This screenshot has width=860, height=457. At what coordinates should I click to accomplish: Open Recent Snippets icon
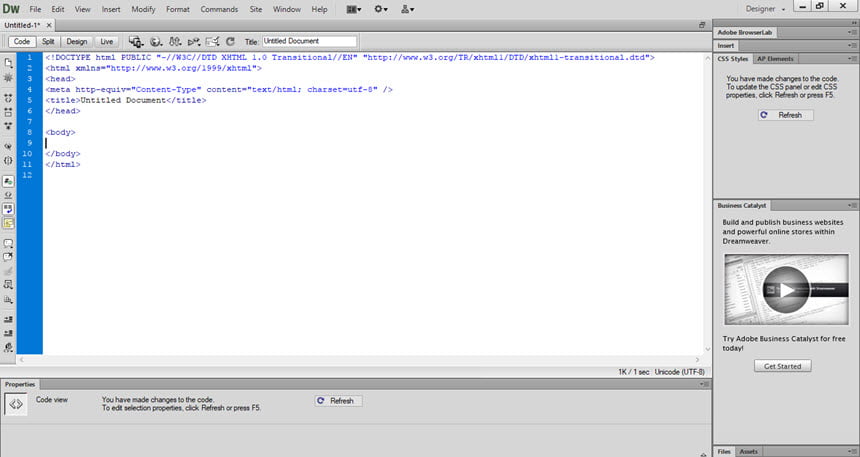tap(8, 285)
